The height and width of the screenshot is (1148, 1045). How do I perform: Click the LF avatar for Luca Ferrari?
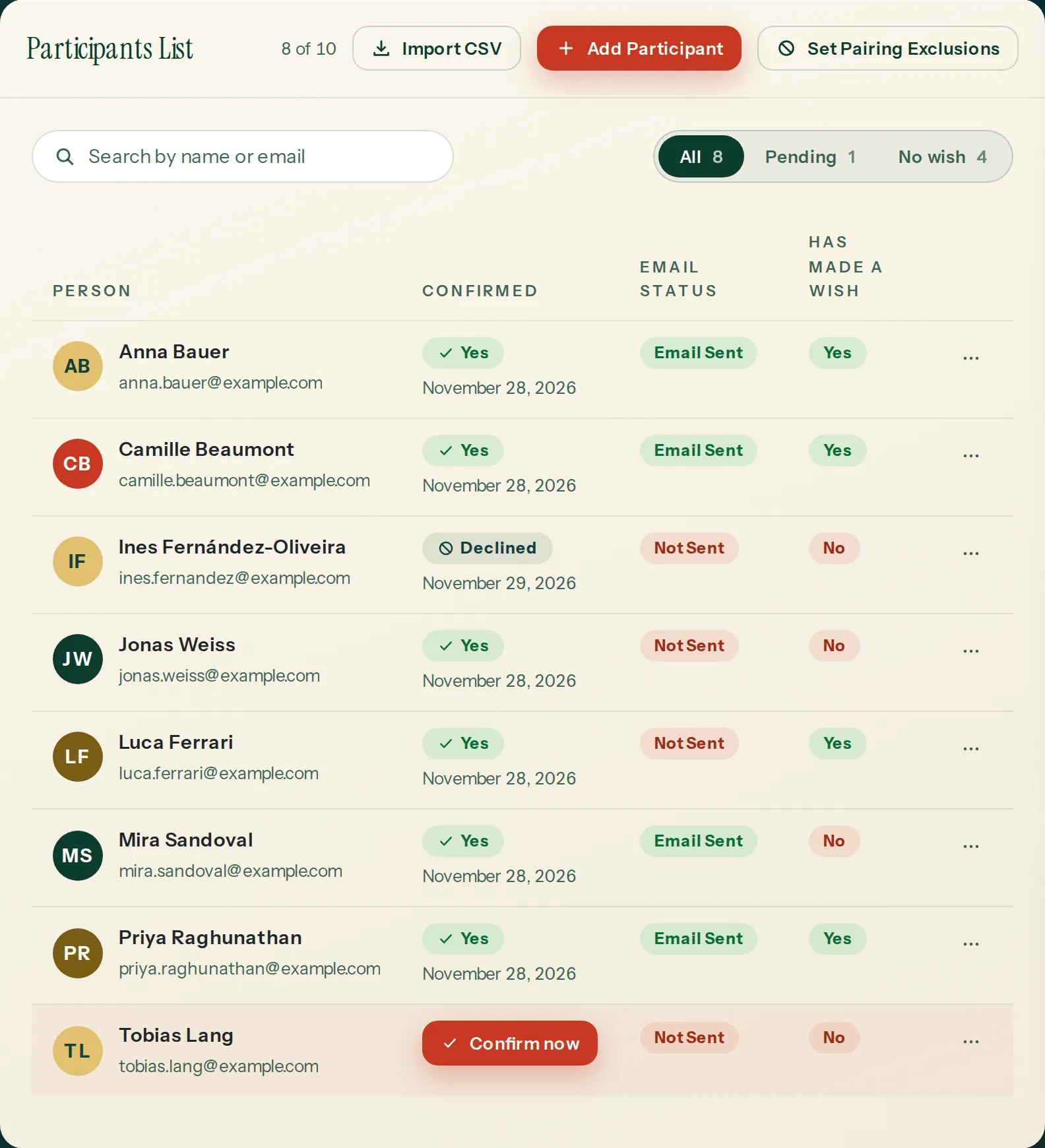coord(78,757)
